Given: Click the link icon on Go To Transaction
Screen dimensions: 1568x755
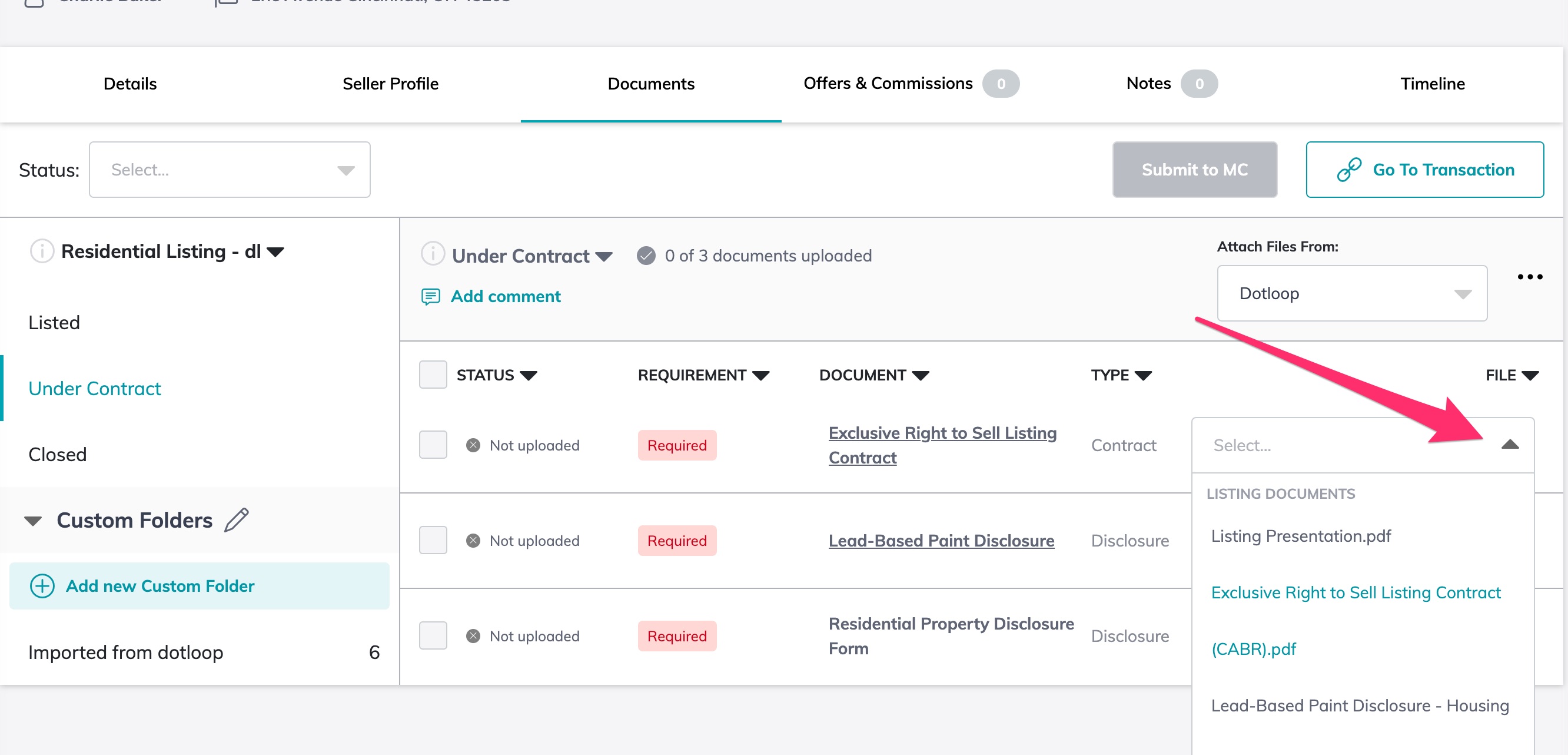Looking at the screenshot, I should [x=1349, y=170].
